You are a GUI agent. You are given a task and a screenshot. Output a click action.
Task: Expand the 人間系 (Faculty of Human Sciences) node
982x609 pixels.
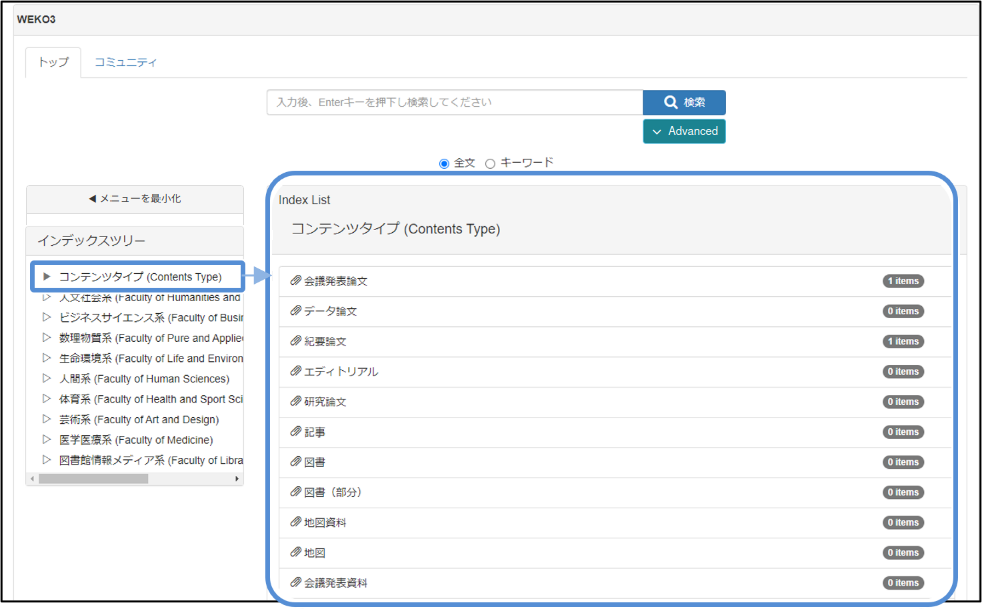(x=46, y=379)
